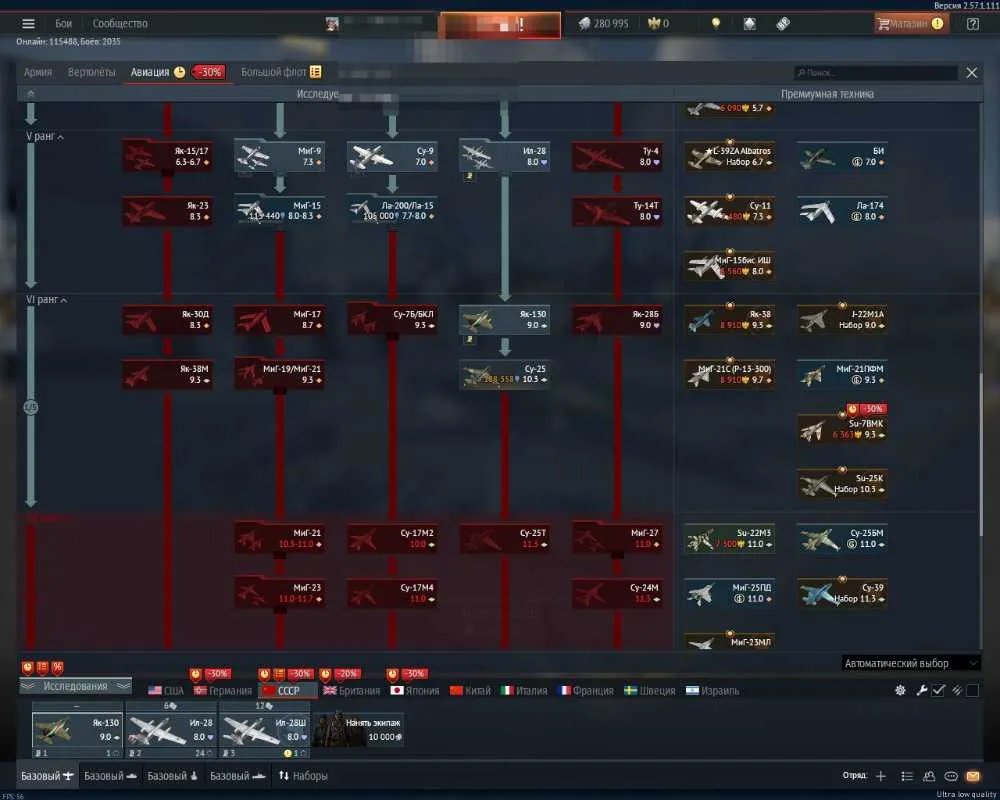Collapse the V ранг section

tap(45, 137)
